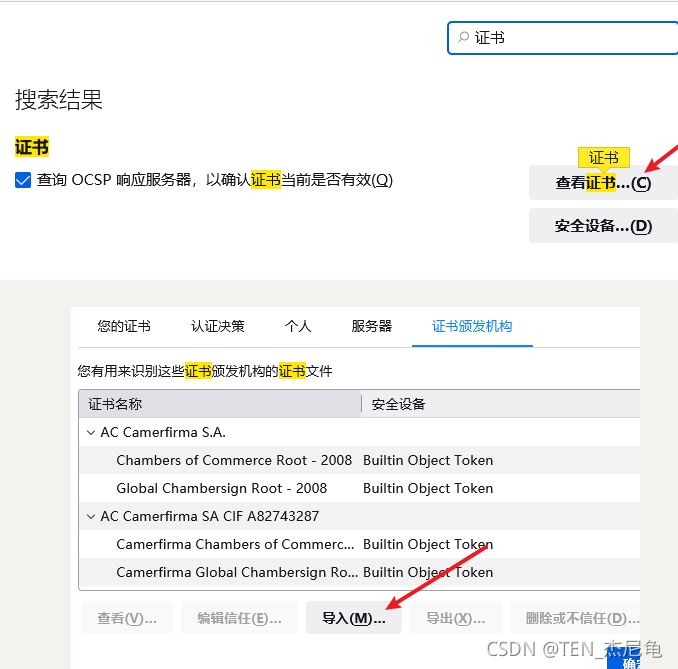678x669 pixels.
Task: Open 安全设备 button
Action: pyautogui.click(x=602, y=226)
